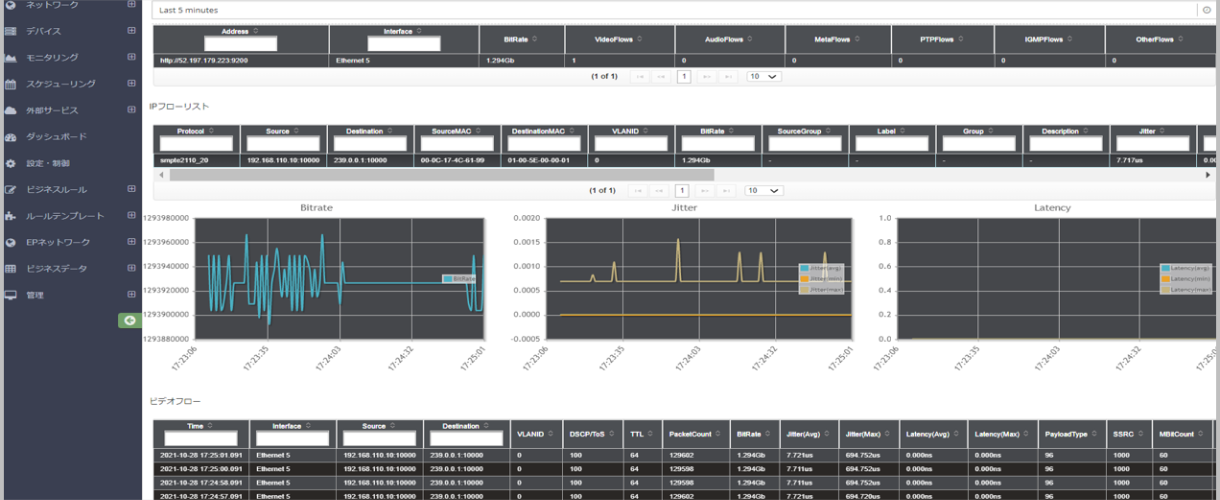Sort by Protocol column sort icon

pyautogui.click(x=212, y=131)
